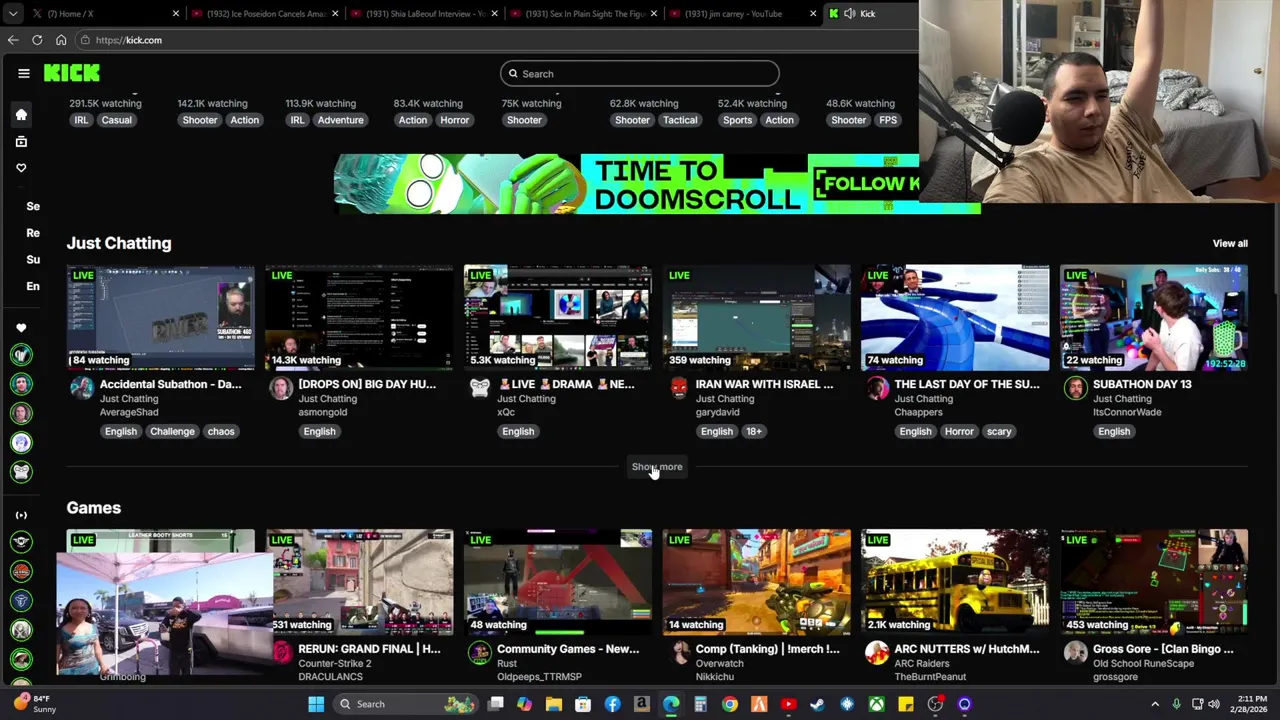Screen dimensions: 1280x720
Task: Open Xbox app from taskbar
Action: 876,704
